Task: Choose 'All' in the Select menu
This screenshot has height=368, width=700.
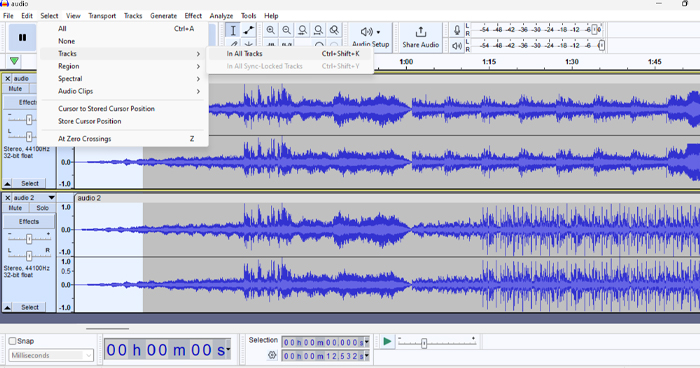Action: point(123,29)
